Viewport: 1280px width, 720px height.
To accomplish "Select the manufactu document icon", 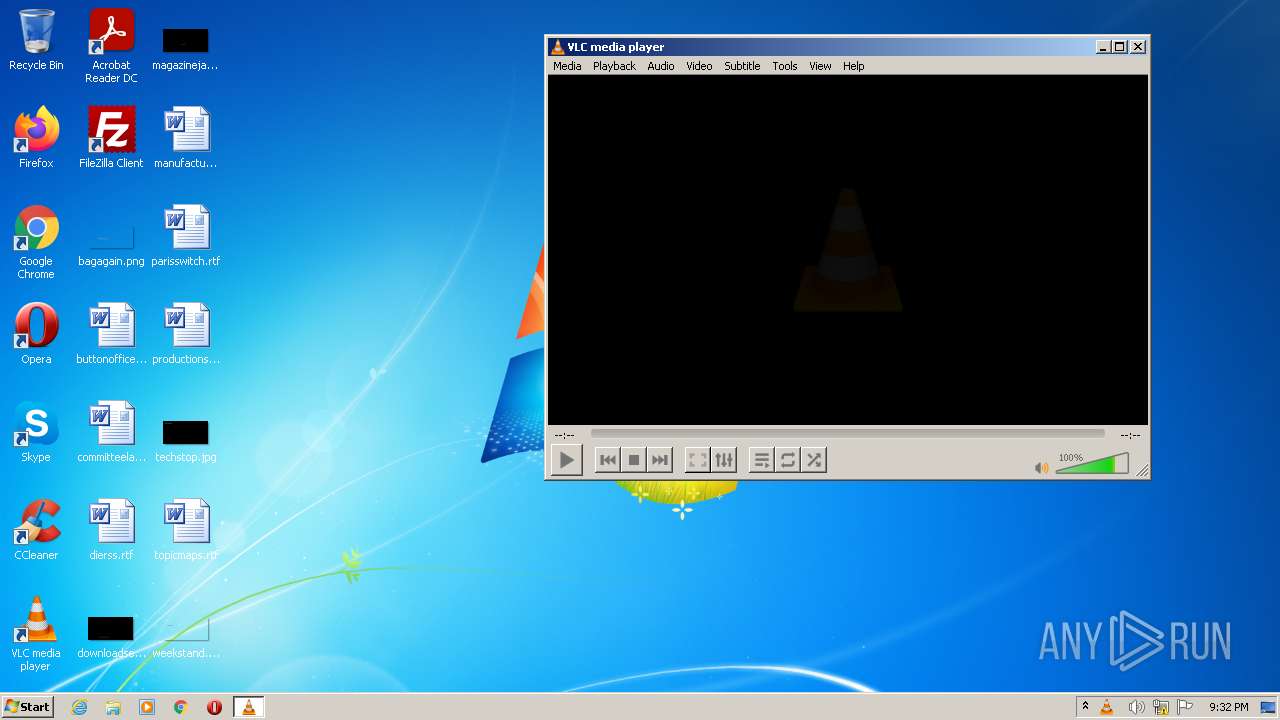I will tap(186, 138).
